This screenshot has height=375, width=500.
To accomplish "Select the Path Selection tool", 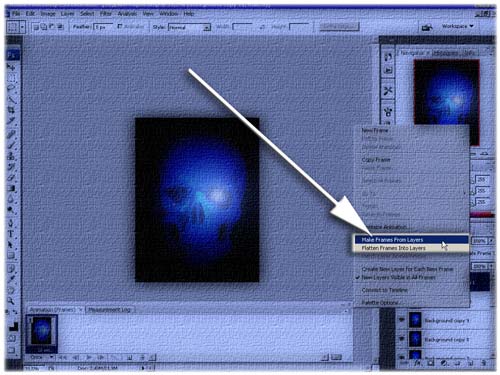I will [11, 245].
